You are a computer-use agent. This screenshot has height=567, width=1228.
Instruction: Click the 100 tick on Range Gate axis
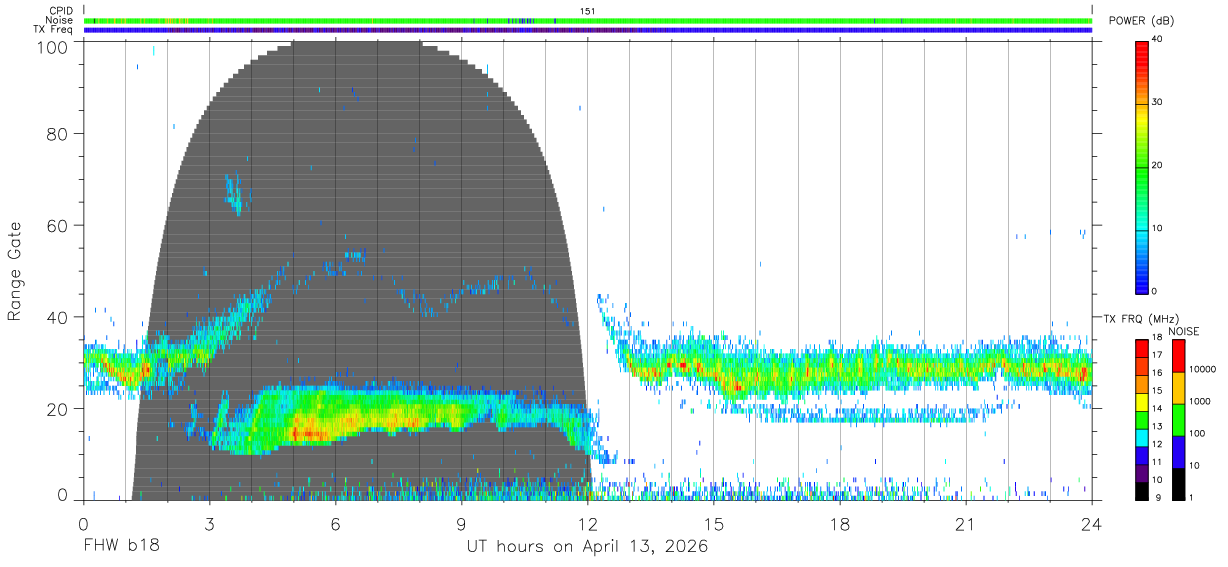pos(51,46)
